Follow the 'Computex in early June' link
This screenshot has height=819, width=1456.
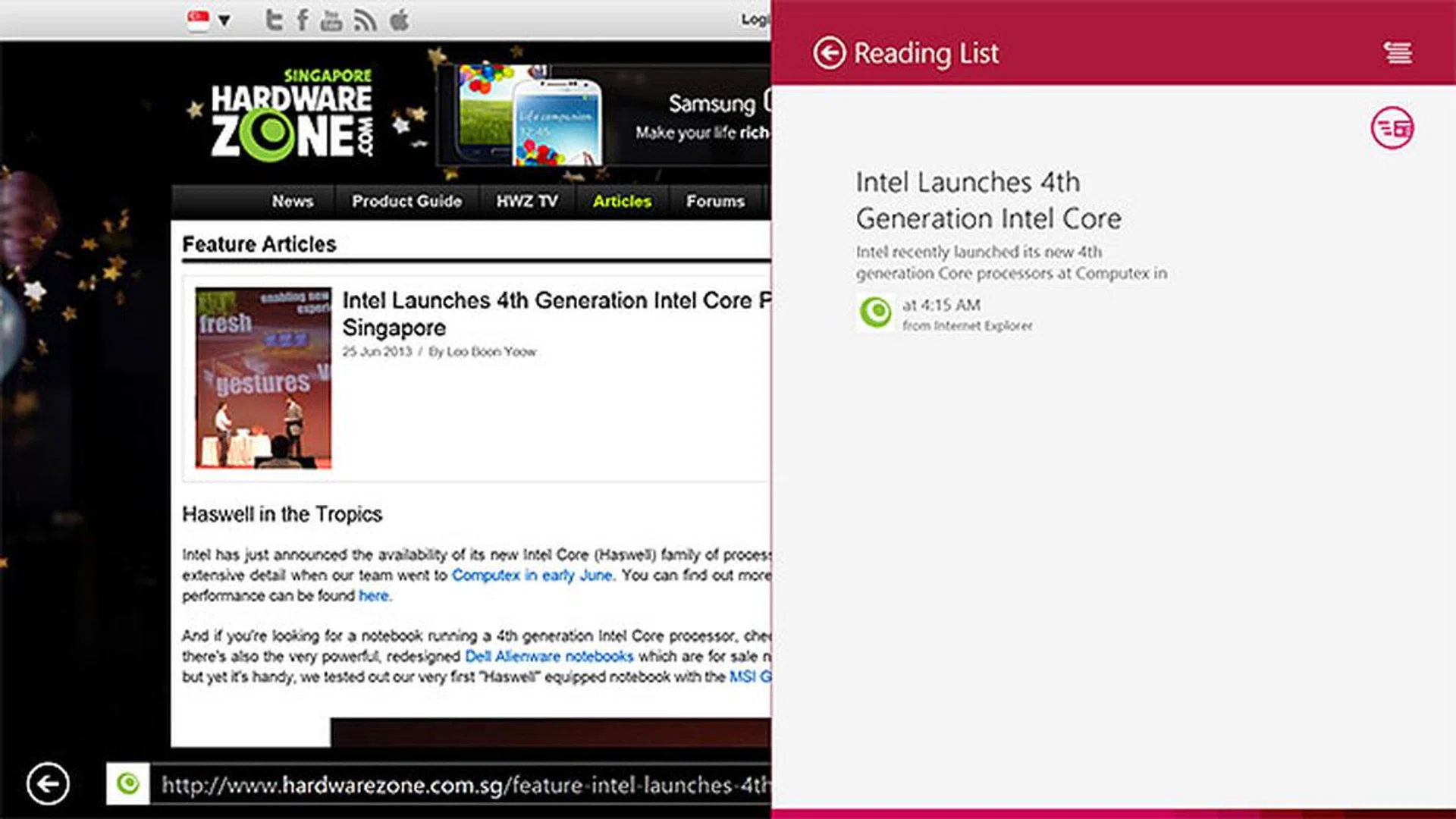point(532,576)
